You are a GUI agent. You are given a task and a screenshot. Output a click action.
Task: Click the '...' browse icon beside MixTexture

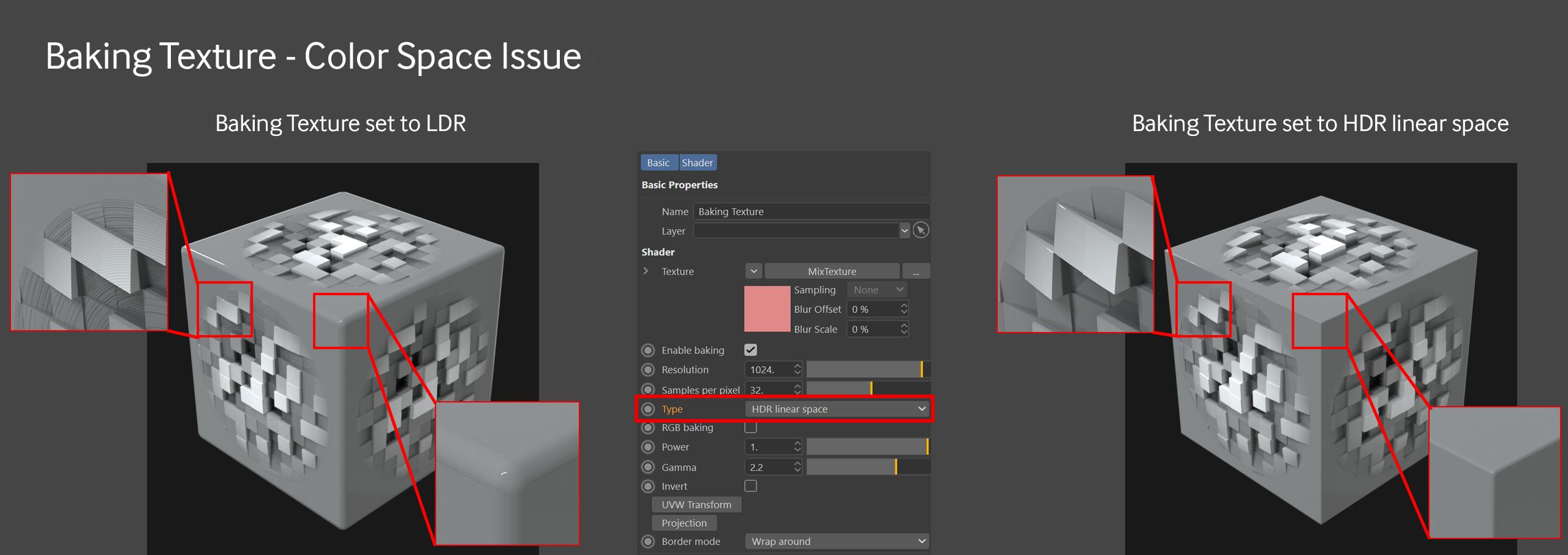coord(916,271)
